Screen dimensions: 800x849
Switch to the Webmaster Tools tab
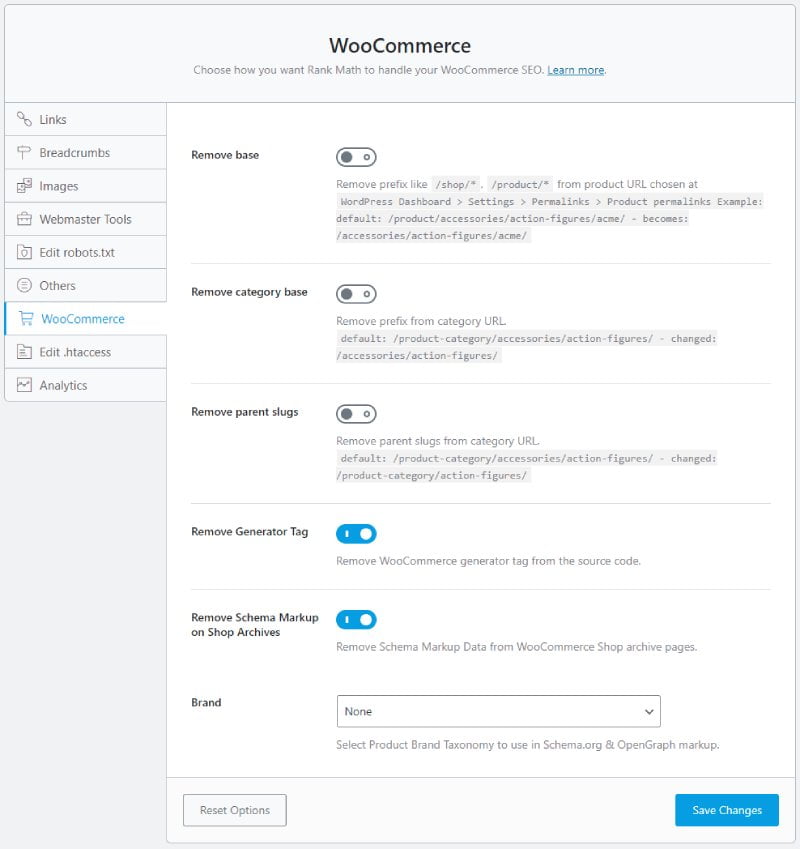[85, 219]
